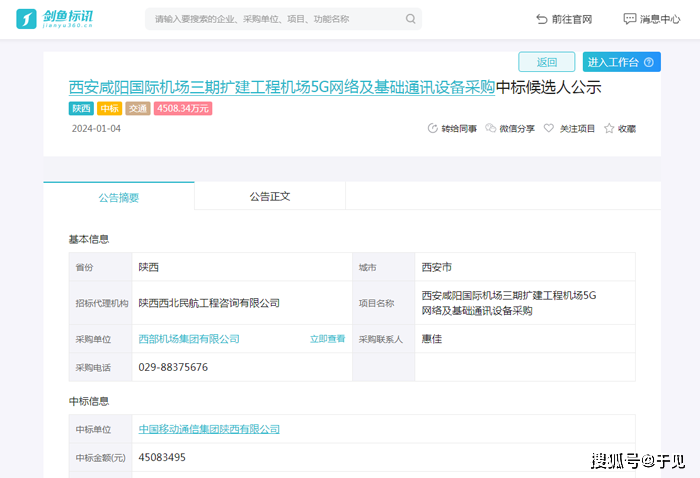Open 消息中心 text link
Viewport: 700px width, 478px height.
(x=660, y=19)
